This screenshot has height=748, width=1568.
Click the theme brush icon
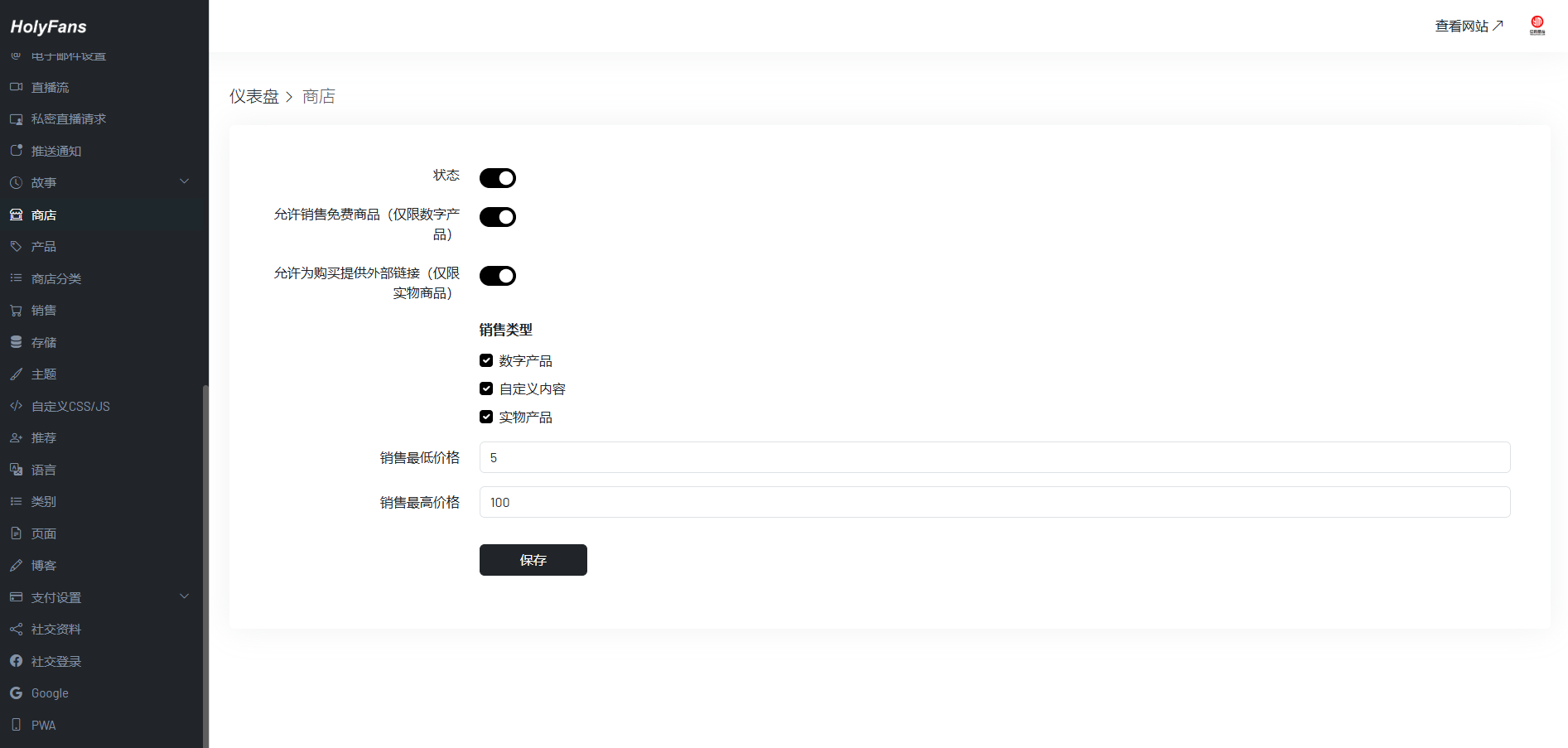click(16, 374)
